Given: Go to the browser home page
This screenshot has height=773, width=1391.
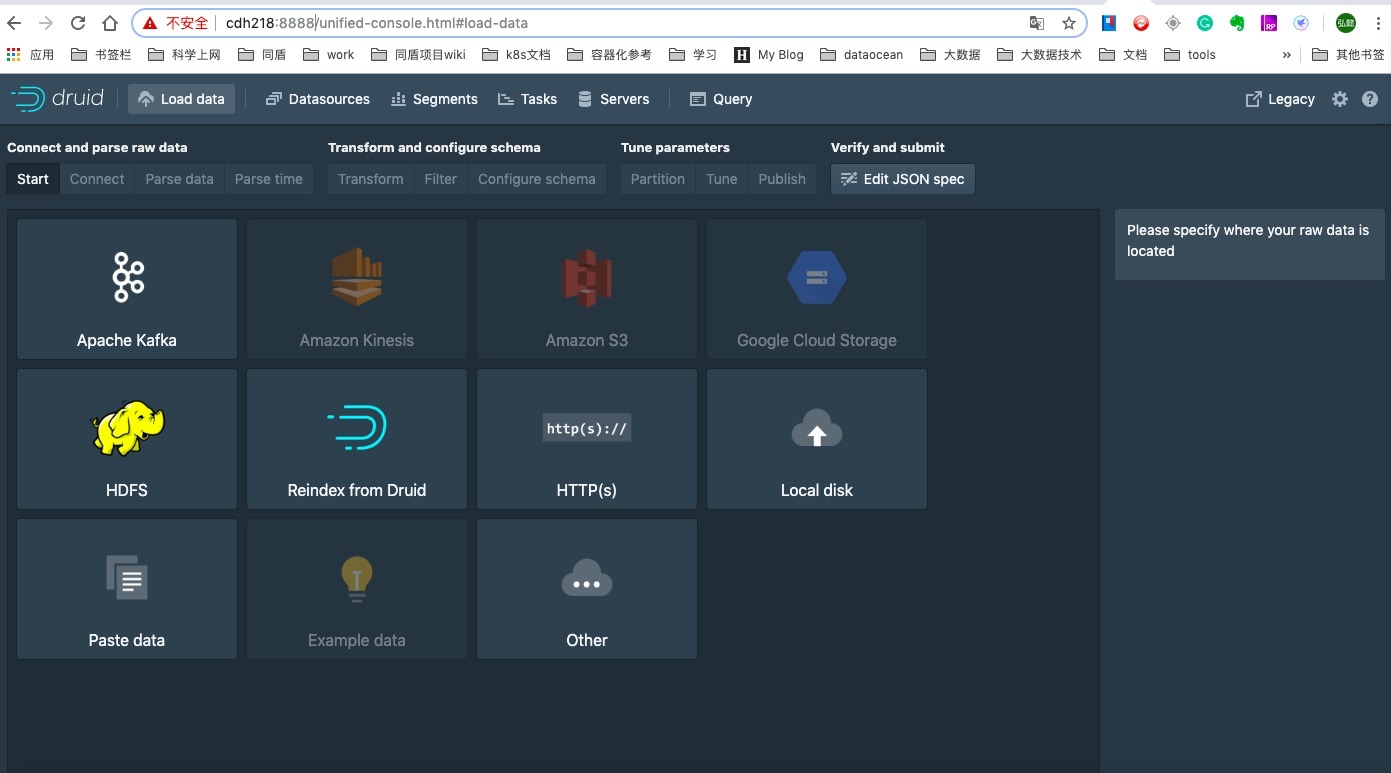Looking at the screenshot, I should [110, 23].
